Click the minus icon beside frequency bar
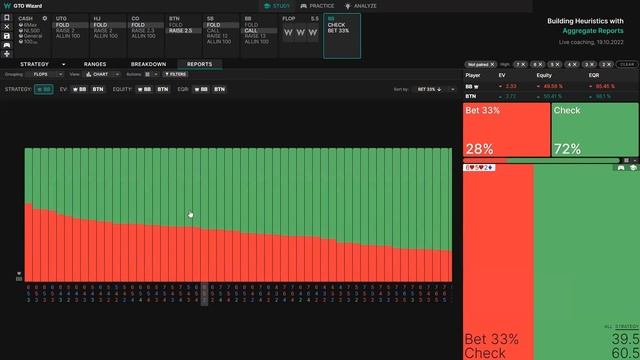The image size is (640, 360). (635, 160)
